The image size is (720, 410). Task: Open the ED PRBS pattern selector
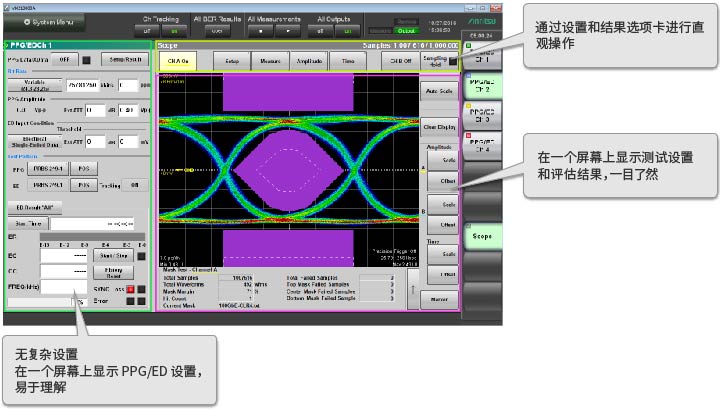(x=48, y=185)
